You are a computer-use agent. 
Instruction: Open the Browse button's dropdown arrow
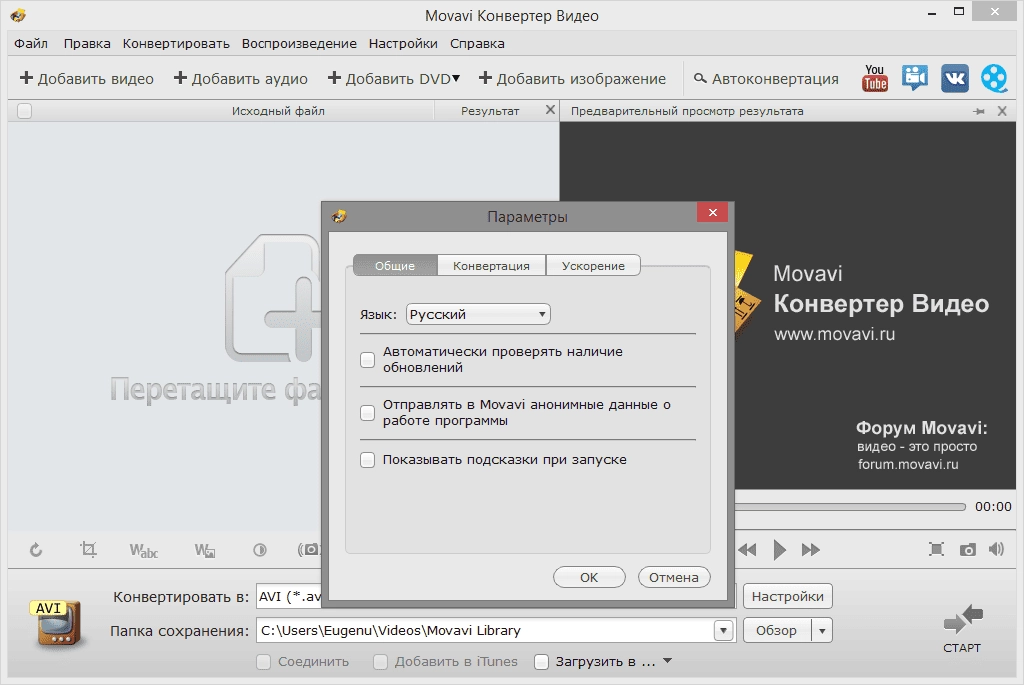(x=822, y=631)
